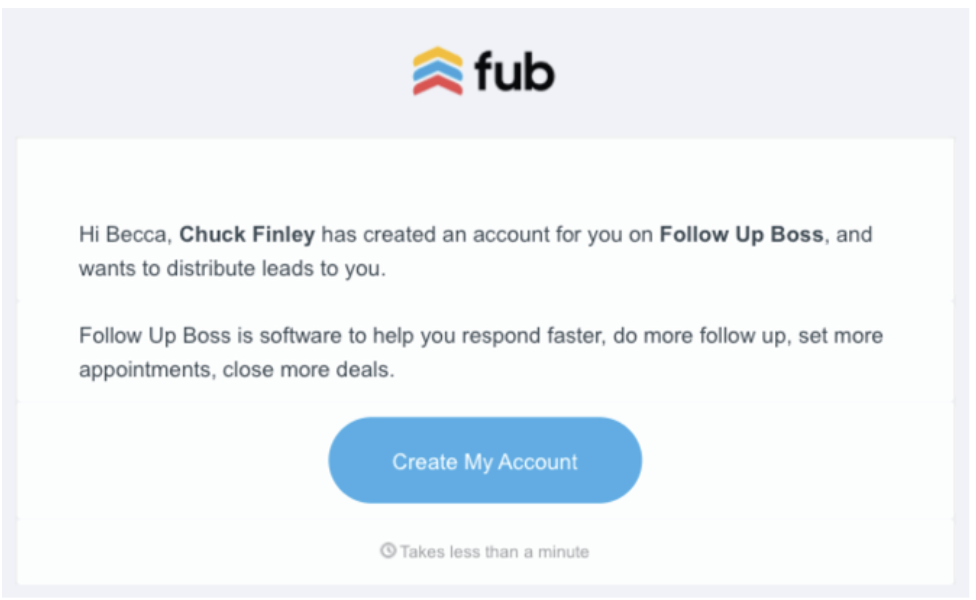Image resolution: width=976 pixels, height=600 pixels.
Task: Click the "Hi Becca" greeting
Action: pos(125,235)
